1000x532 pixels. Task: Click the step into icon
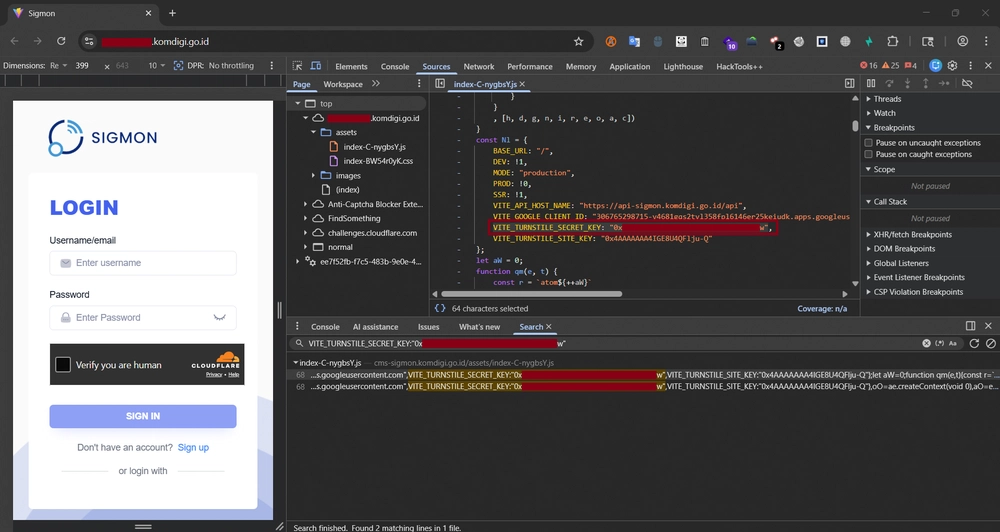point(908,84)
